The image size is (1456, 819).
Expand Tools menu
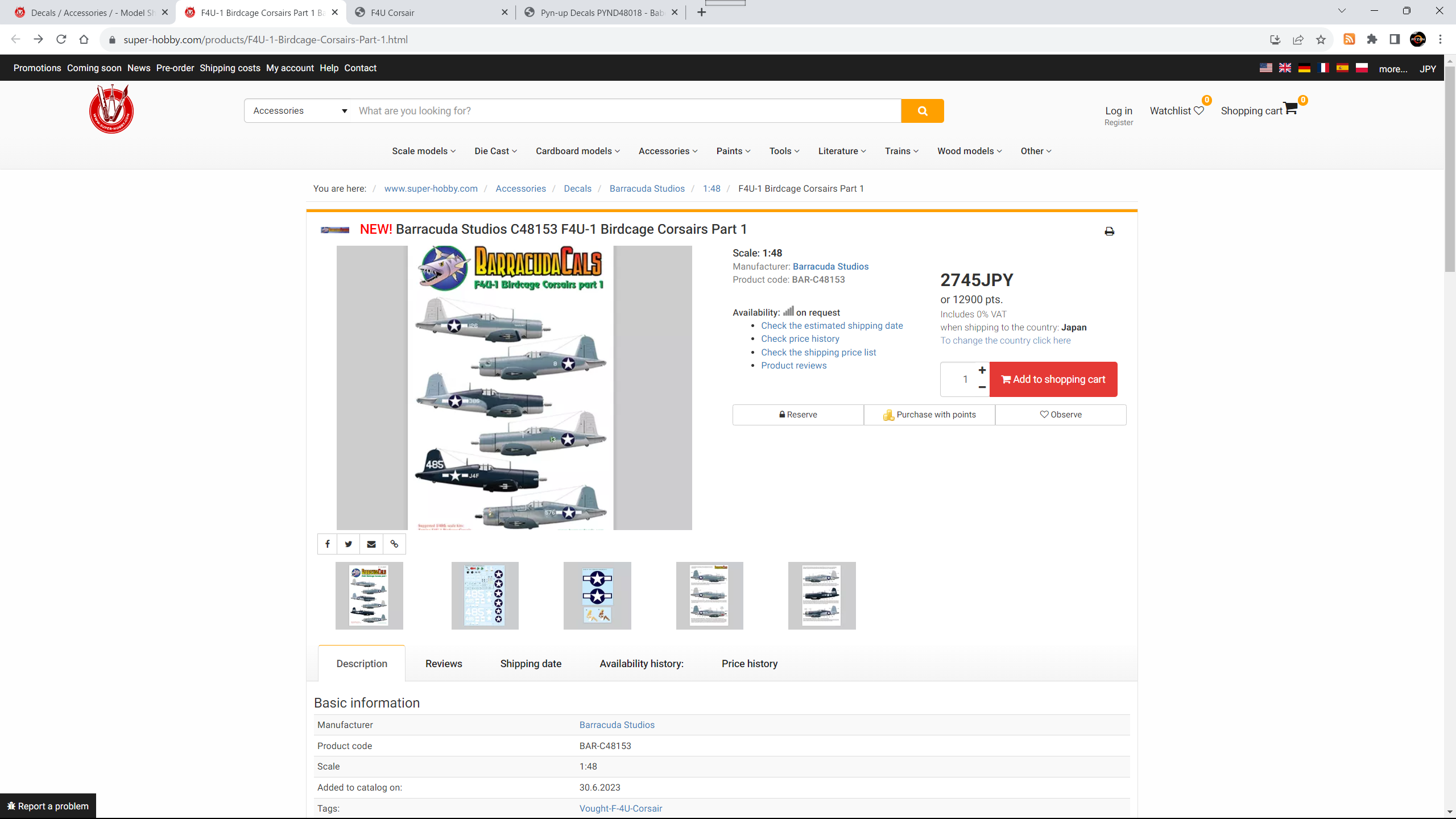784,151
